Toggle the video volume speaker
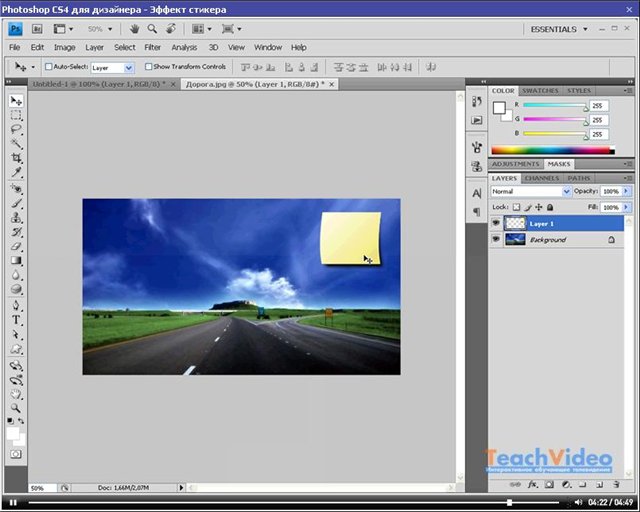 point(578,502)
